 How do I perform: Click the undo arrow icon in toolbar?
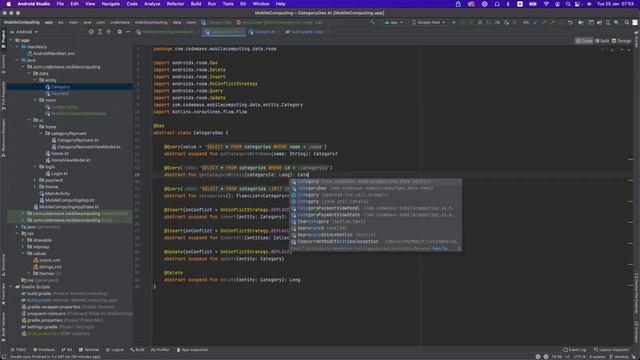coord(570,22)
